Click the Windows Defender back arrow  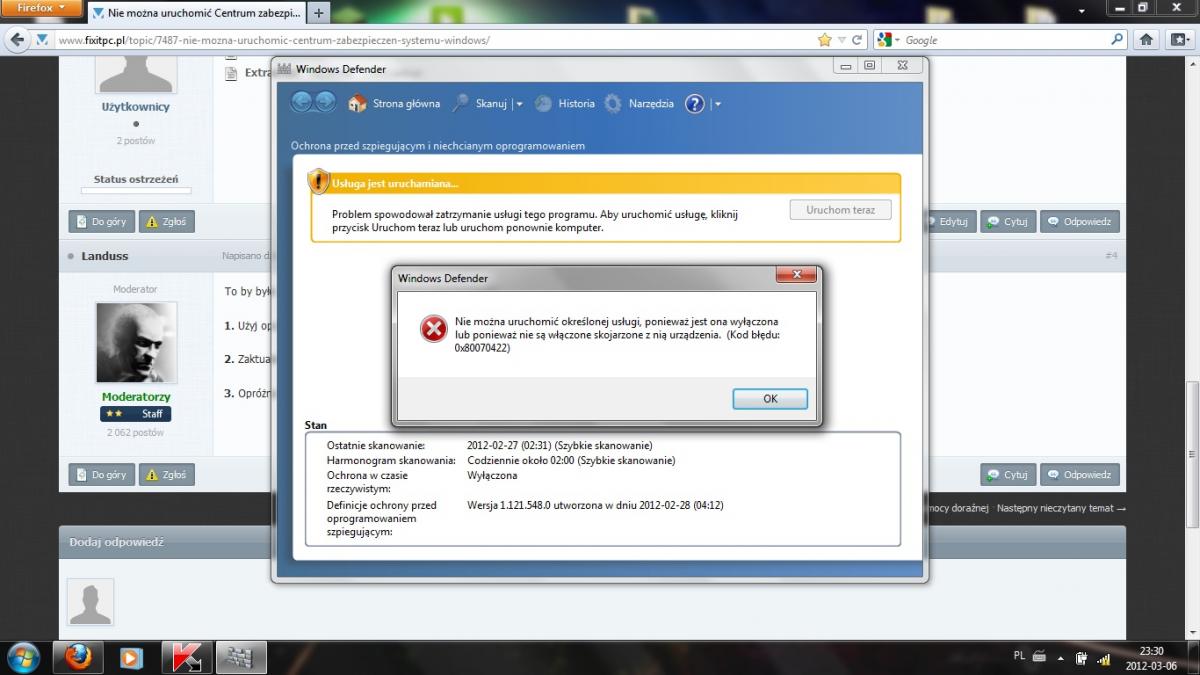coord(301,102)
